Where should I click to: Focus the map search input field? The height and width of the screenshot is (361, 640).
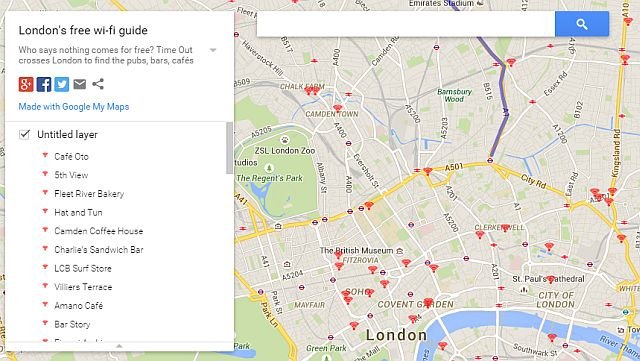pos(406,24)
